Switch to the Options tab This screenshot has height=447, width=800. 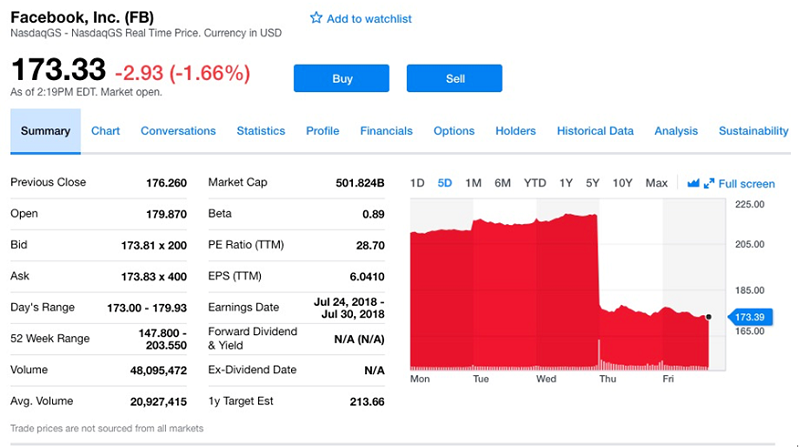click(x=454, y=131)
